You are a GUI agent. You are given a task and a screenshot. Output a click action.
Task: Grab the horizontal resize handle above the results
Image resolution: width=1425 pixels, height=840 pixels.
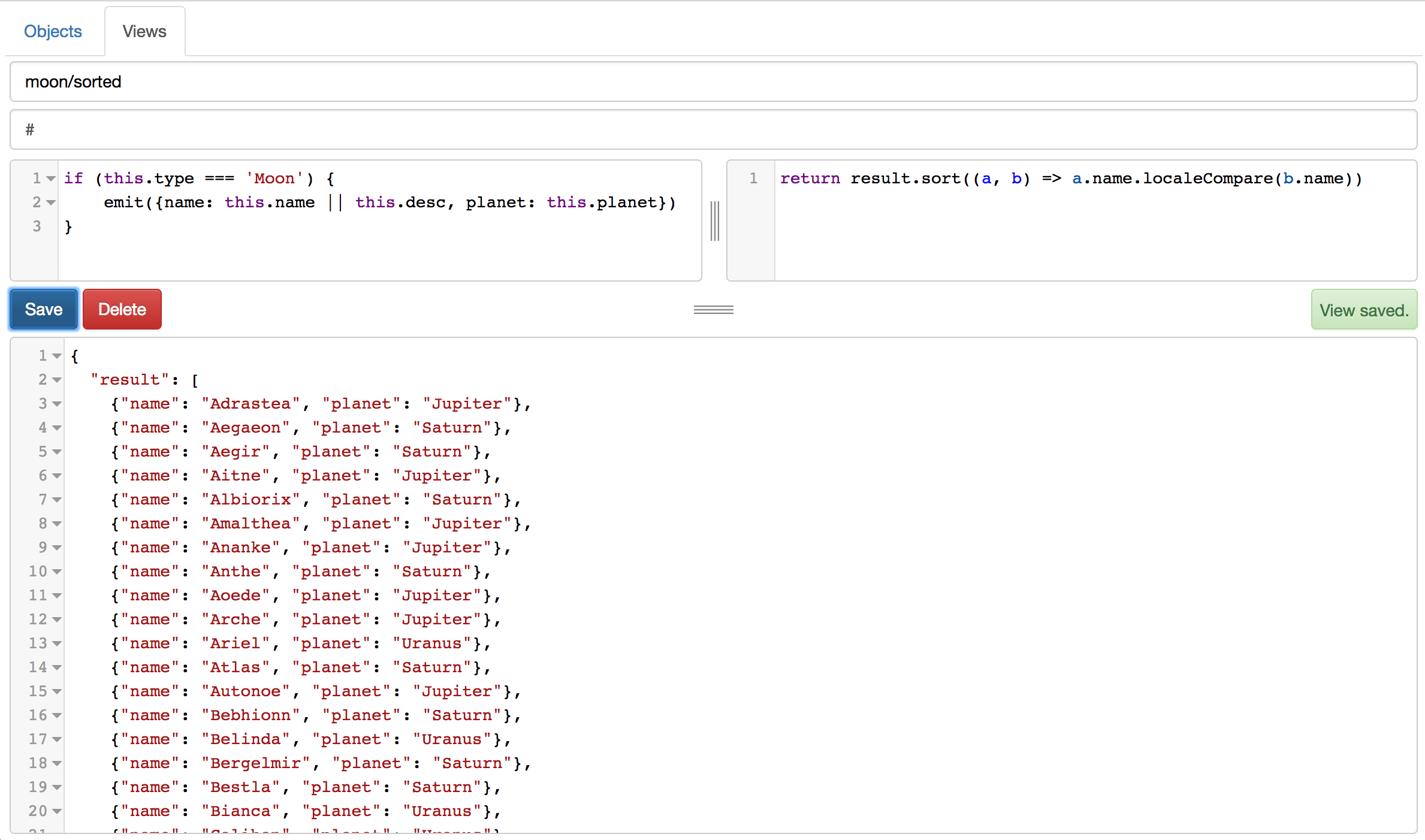713,310
